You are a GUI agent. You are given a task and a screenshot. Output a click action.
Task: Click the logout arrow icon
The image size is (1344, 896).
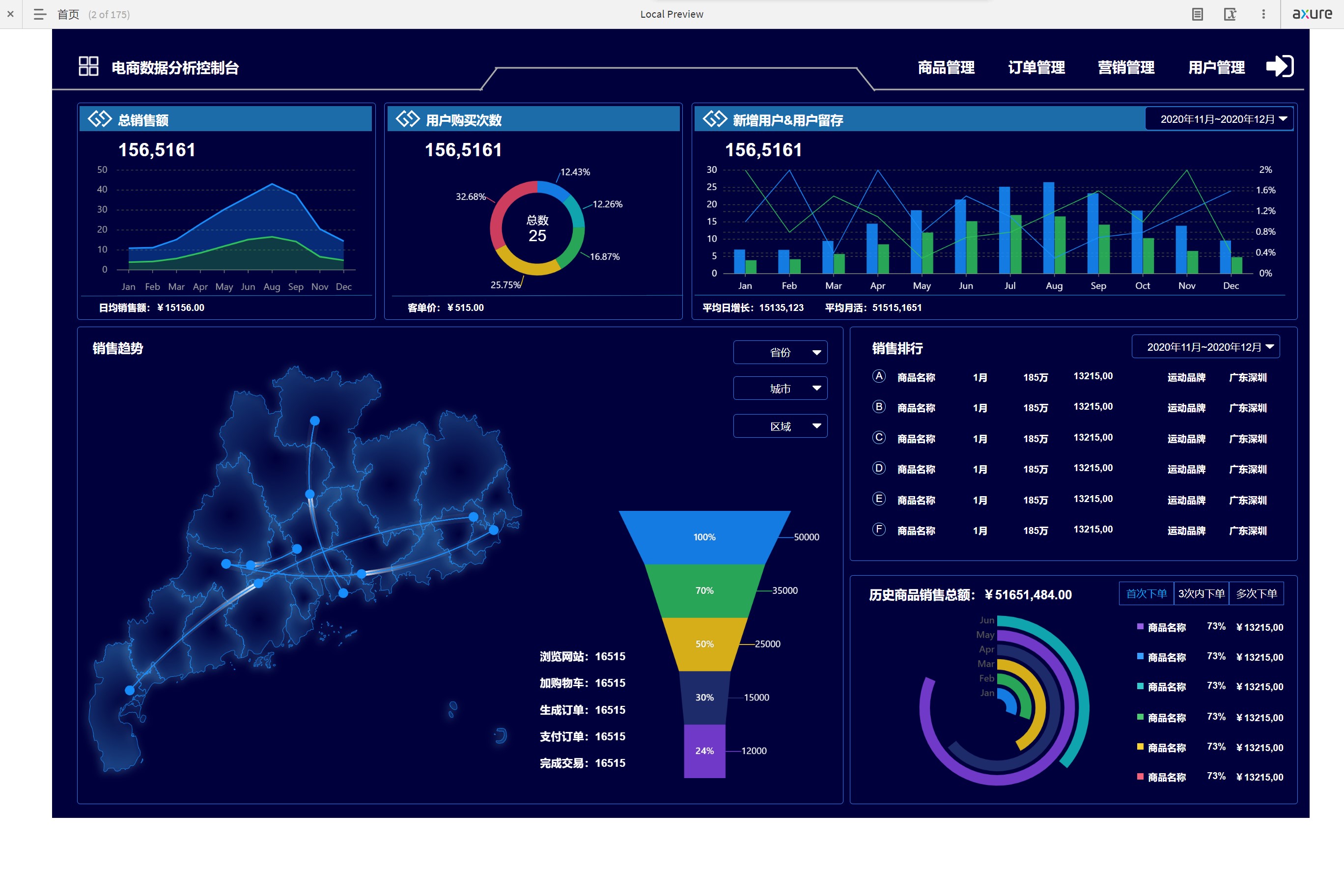[1280, 66]
